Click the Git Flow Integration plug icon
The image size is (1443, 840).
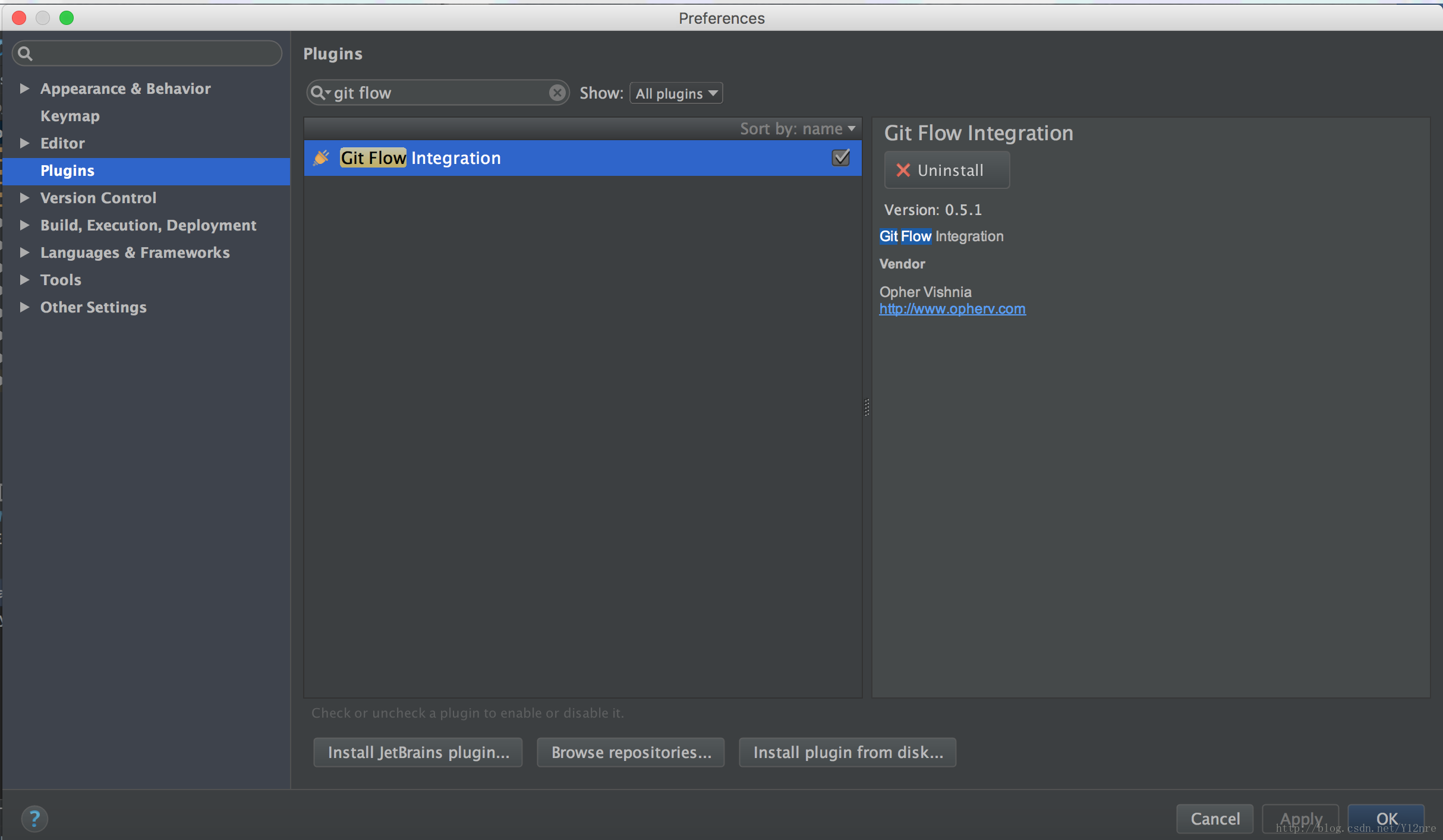point(322,157)
